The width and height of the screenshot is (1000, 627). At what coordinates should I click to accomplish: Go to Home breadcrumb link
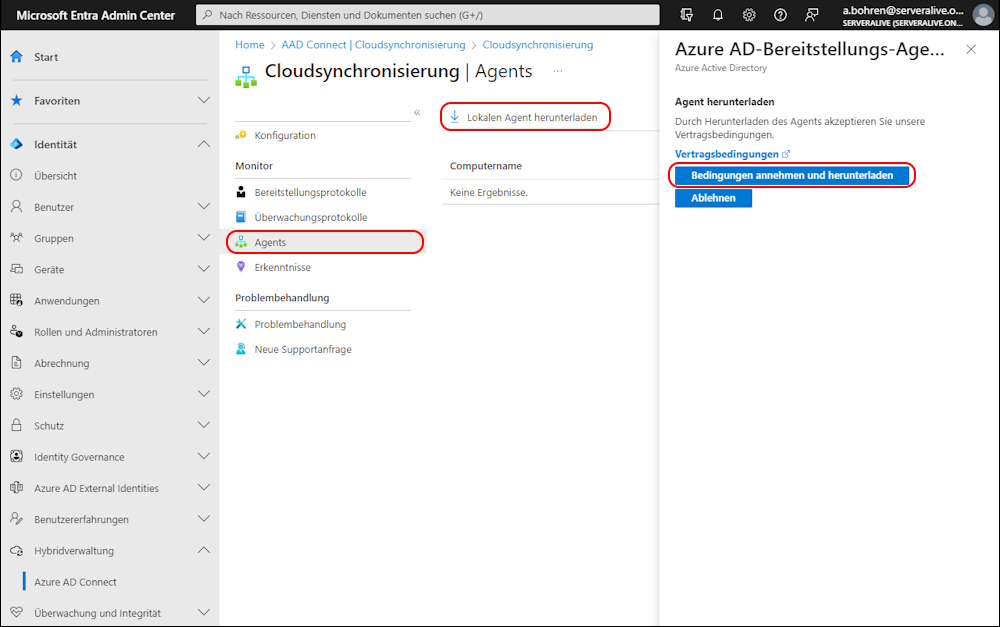249,45
